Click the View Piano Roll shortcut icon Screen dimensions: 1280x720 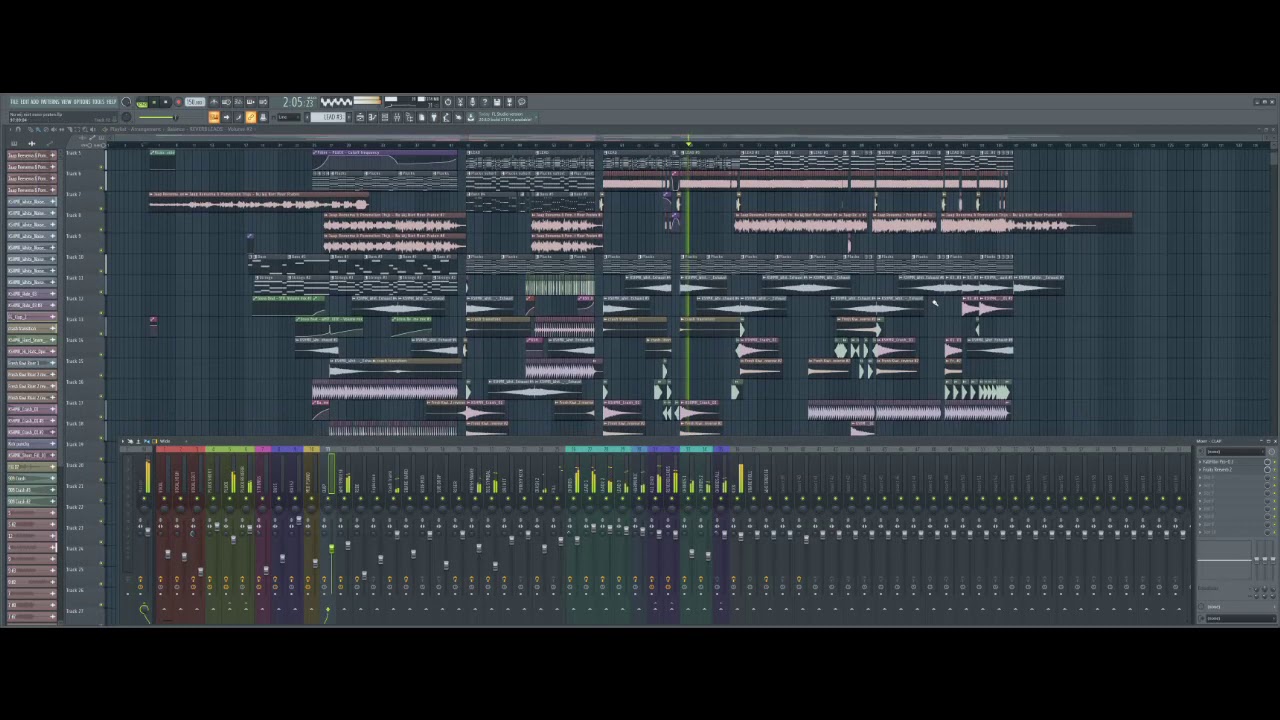click(372, 117)
